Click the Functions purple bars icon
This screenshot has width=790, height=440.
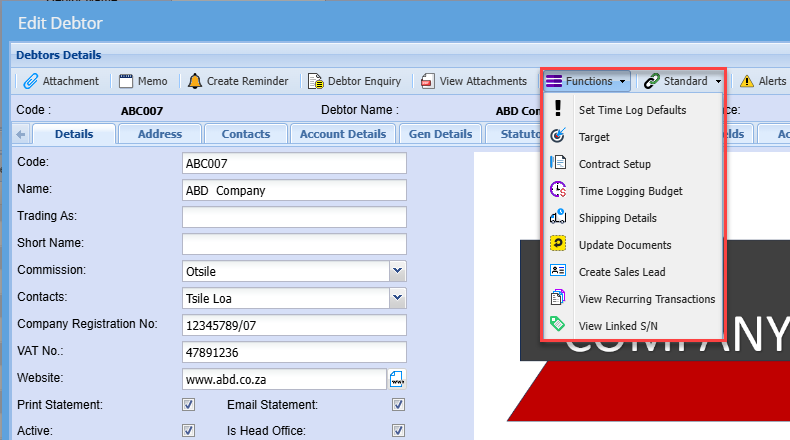[x=554, y=81]
